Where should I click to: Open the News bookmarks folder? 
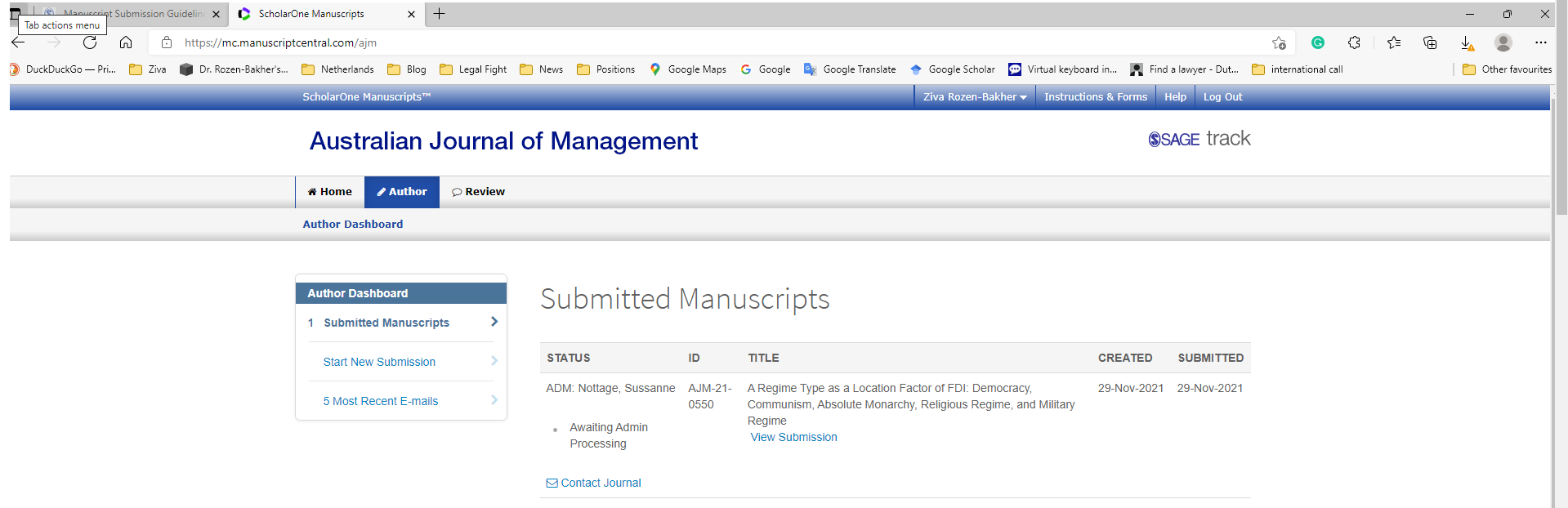[542, 69]
